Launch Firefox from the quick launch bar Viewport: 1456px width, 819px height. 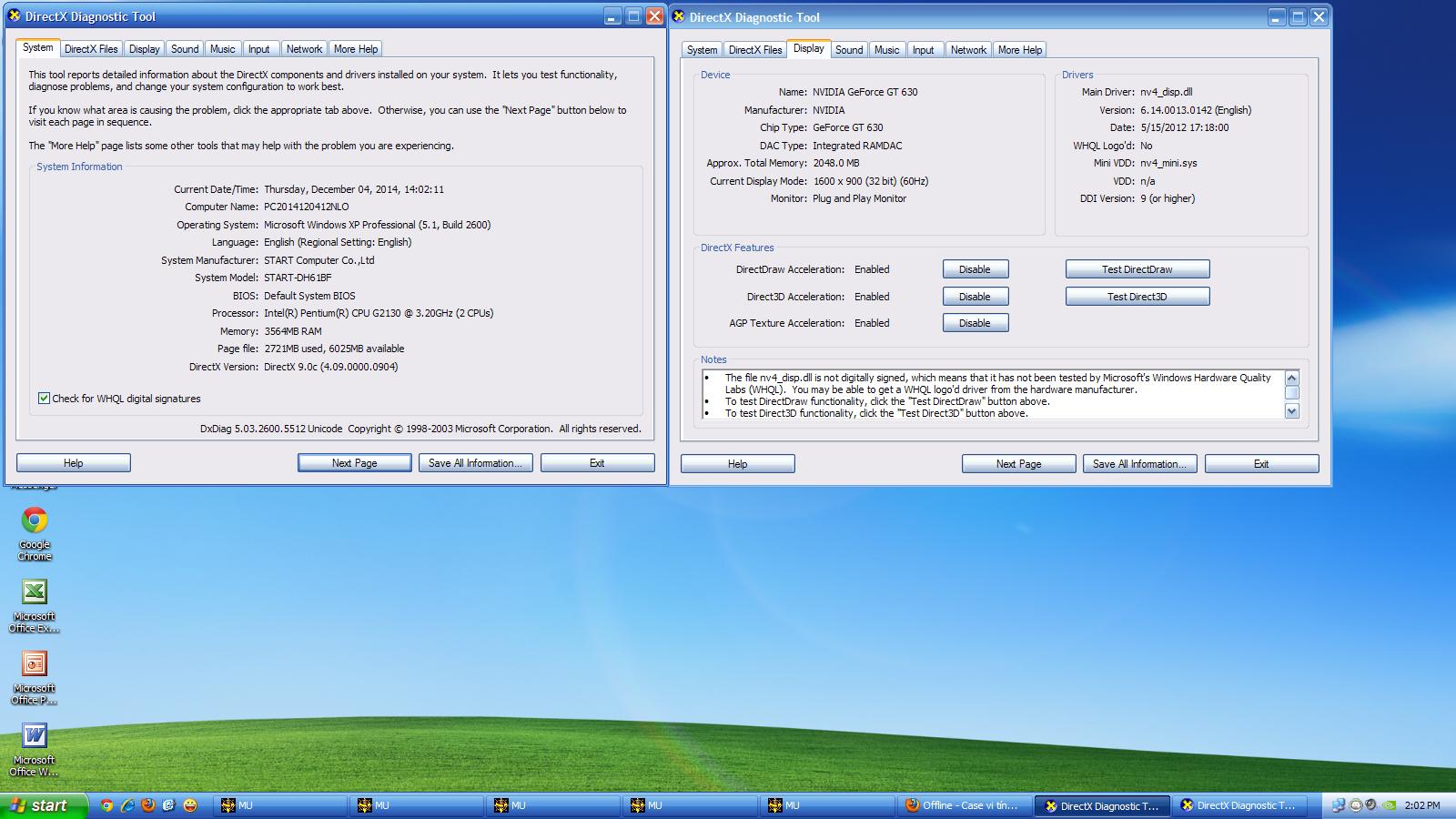pos(147,805)
